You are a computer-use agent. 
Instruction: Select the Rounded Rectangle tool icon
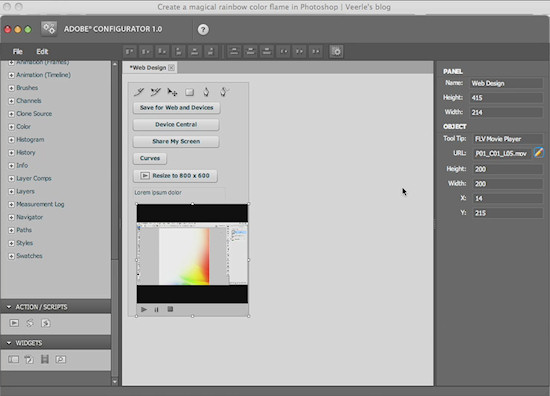(189, 92)
